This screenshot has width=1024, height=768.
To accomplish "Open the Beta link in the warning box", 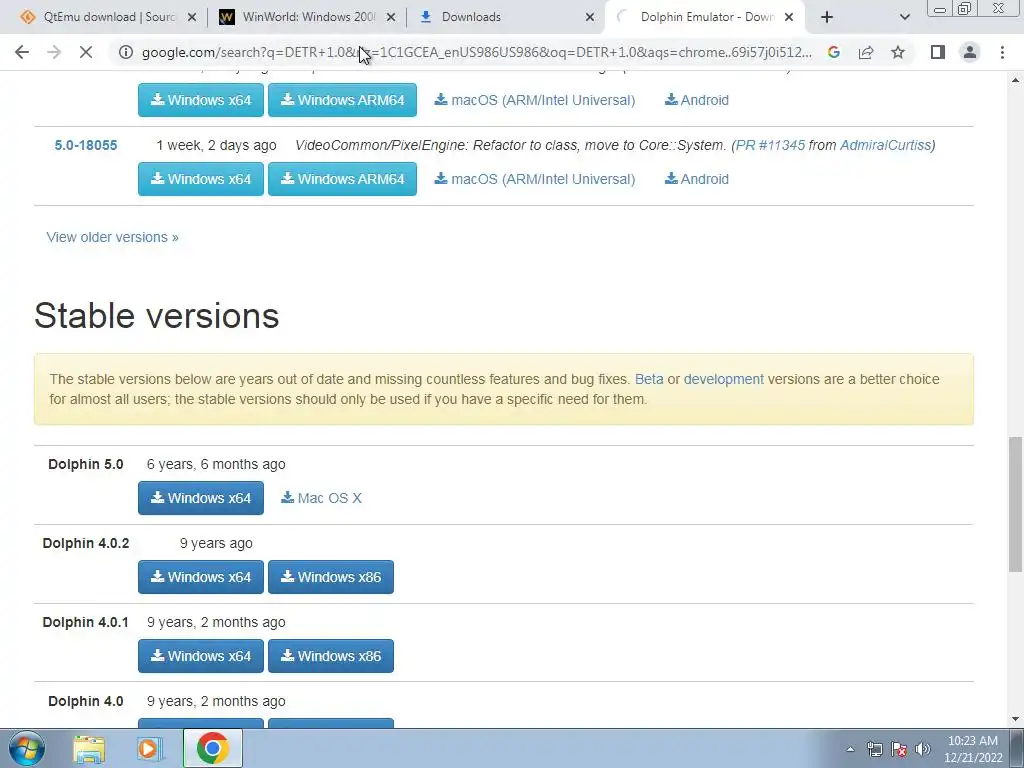I will [648, 379].
